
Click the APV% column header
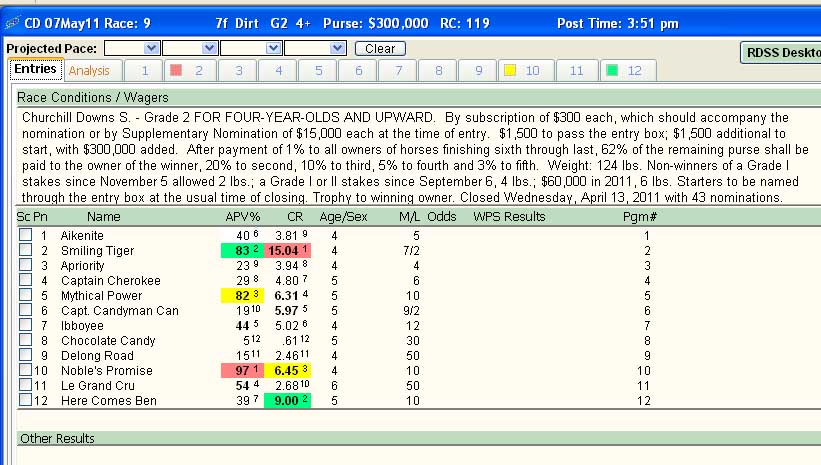tap(242, 217)
